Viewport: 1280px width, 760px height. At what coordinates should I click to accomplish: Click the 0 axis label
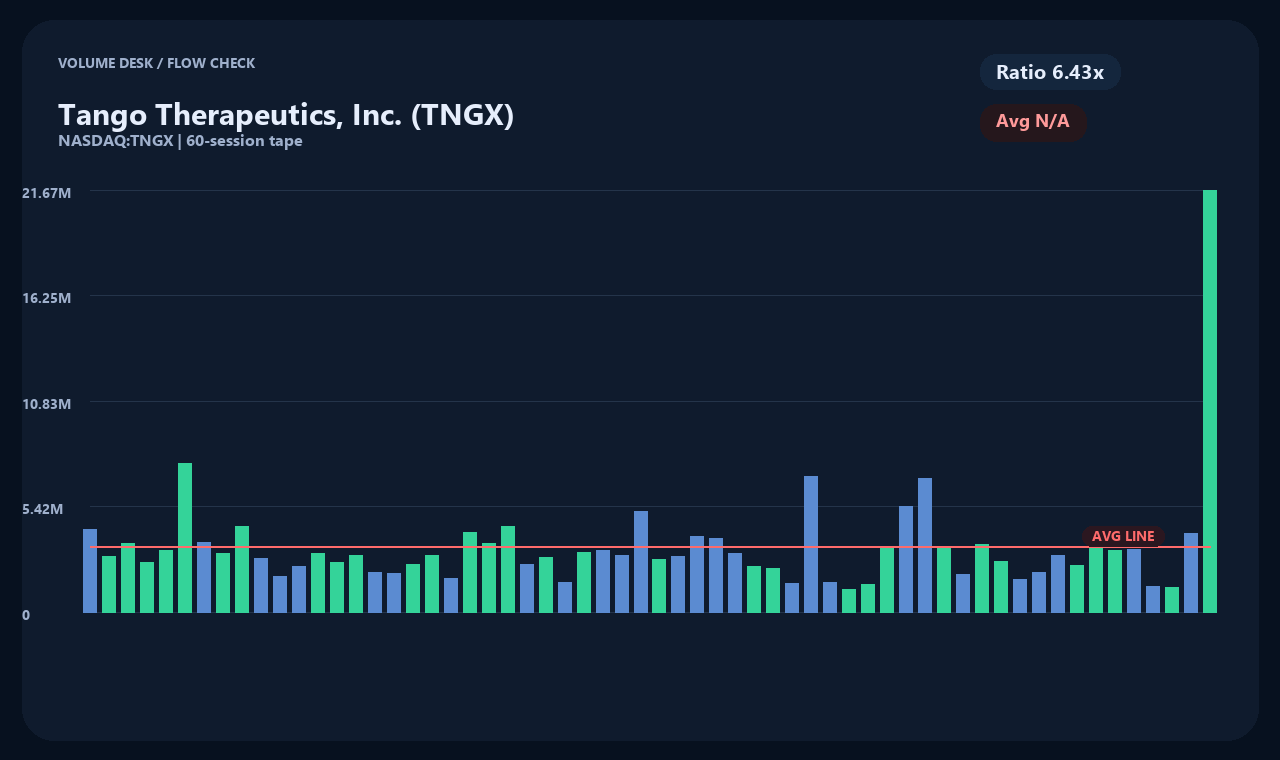pyautogui.click(x=26, y=615)
